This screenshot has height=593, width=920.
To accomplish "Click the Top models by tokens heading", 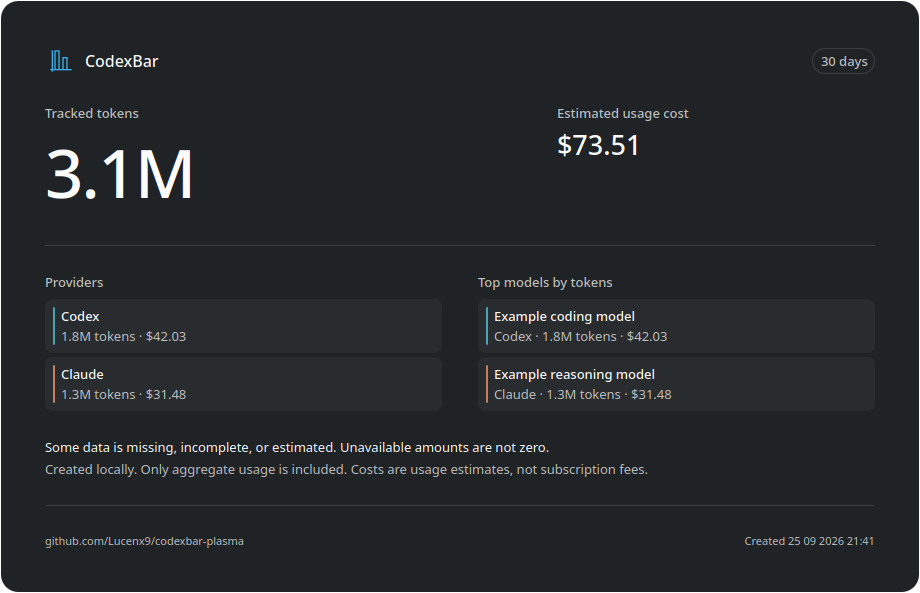I will 545,282.
